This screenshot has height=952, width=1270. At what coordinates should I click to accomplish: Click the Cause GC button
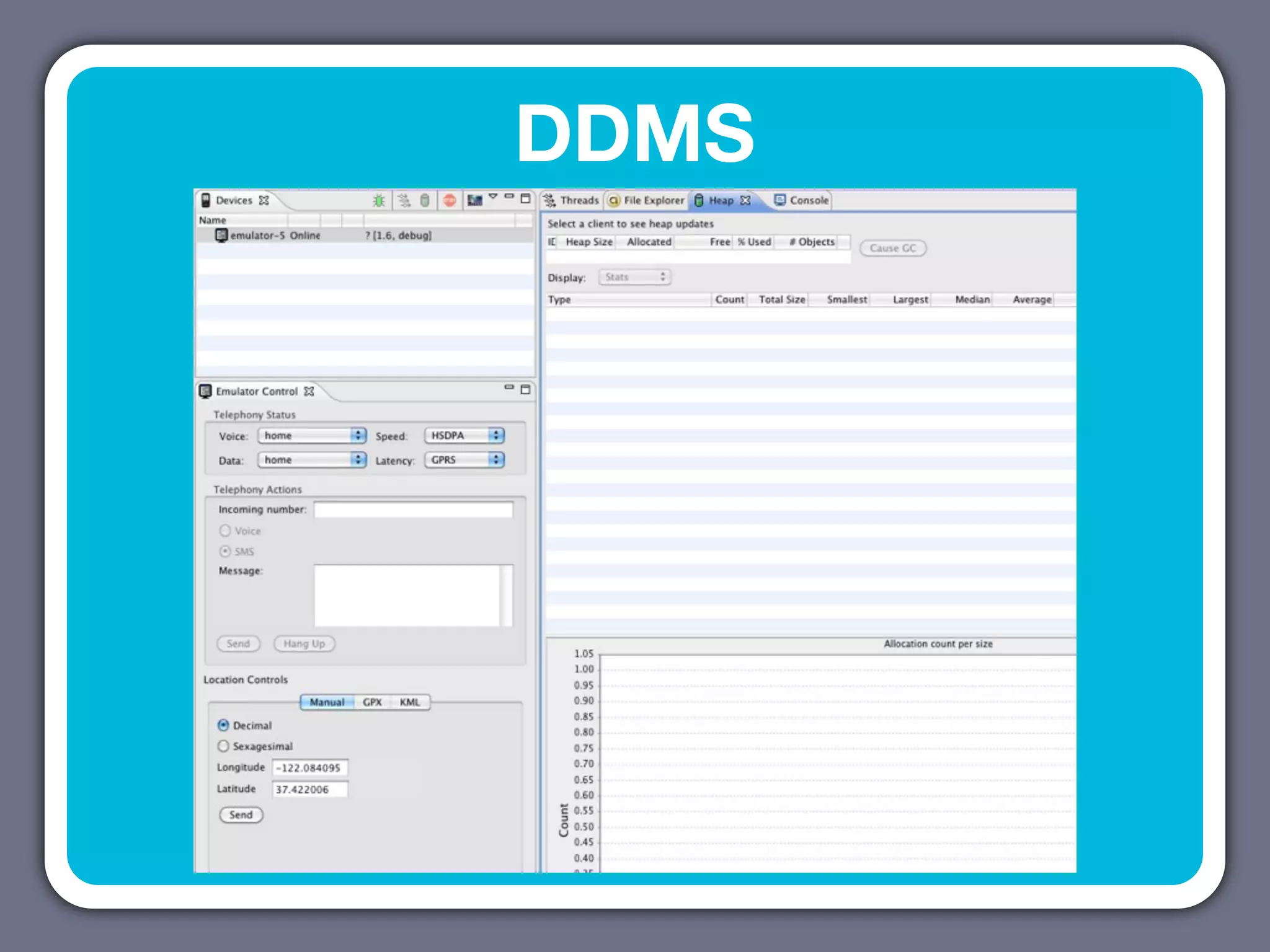pyautogui.click(x=893, y=248)
